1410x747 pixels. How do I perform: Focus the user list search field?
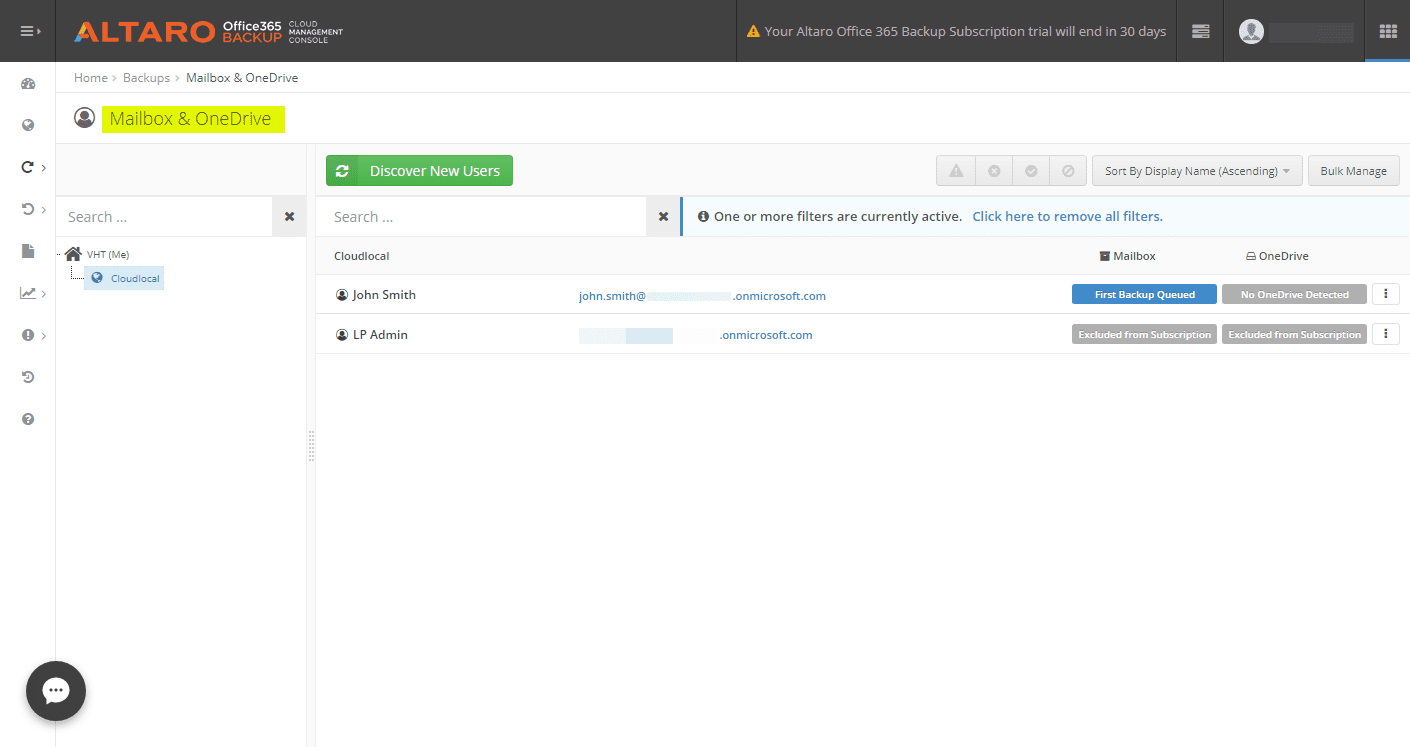pyautogui.click(x=481, y=217)
